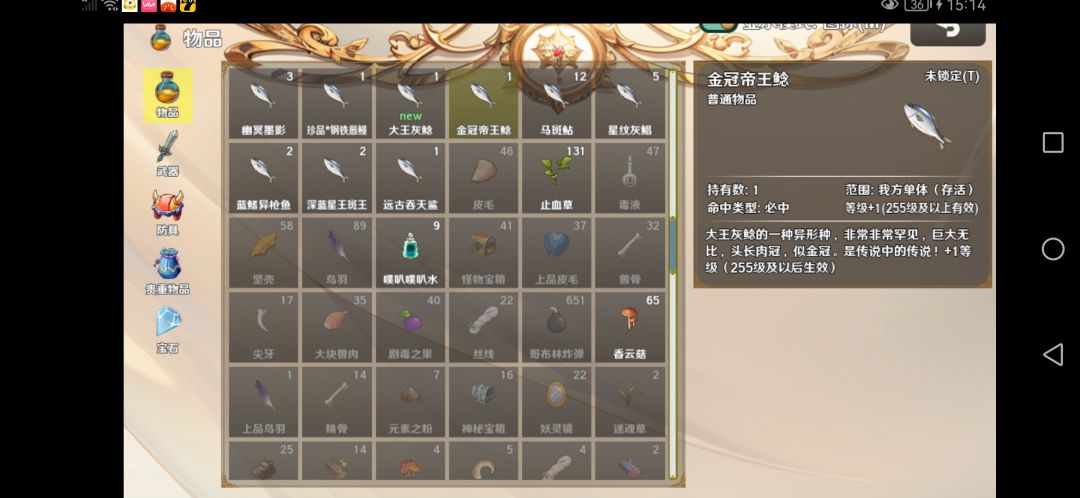The width and height of the screenshot is (1080, 498).
Task: Select the 幽冥墨影 fish item
Action: coord(263,103)
